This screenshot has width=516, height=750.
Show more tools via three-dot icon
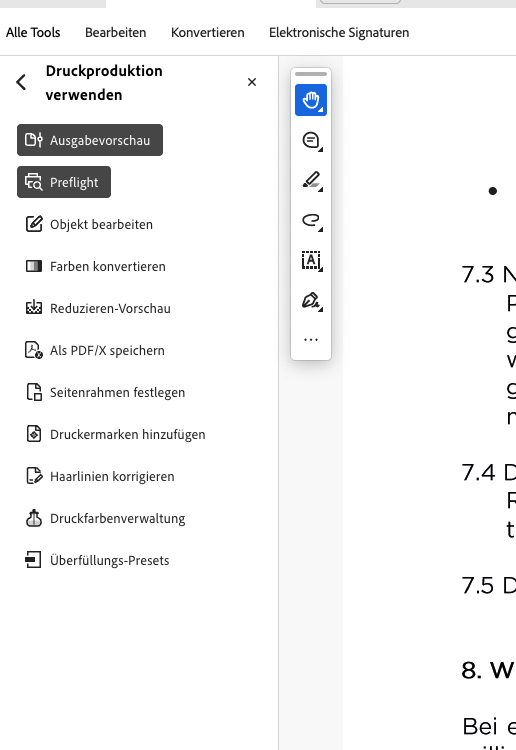point(311,340)
